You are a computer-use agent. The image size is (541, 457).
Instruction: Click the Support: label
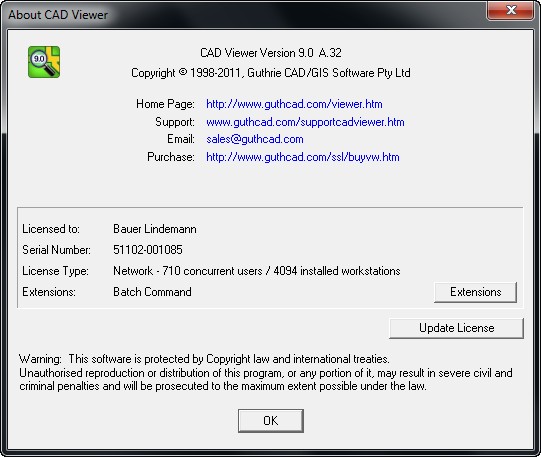(x=175, y=122)
